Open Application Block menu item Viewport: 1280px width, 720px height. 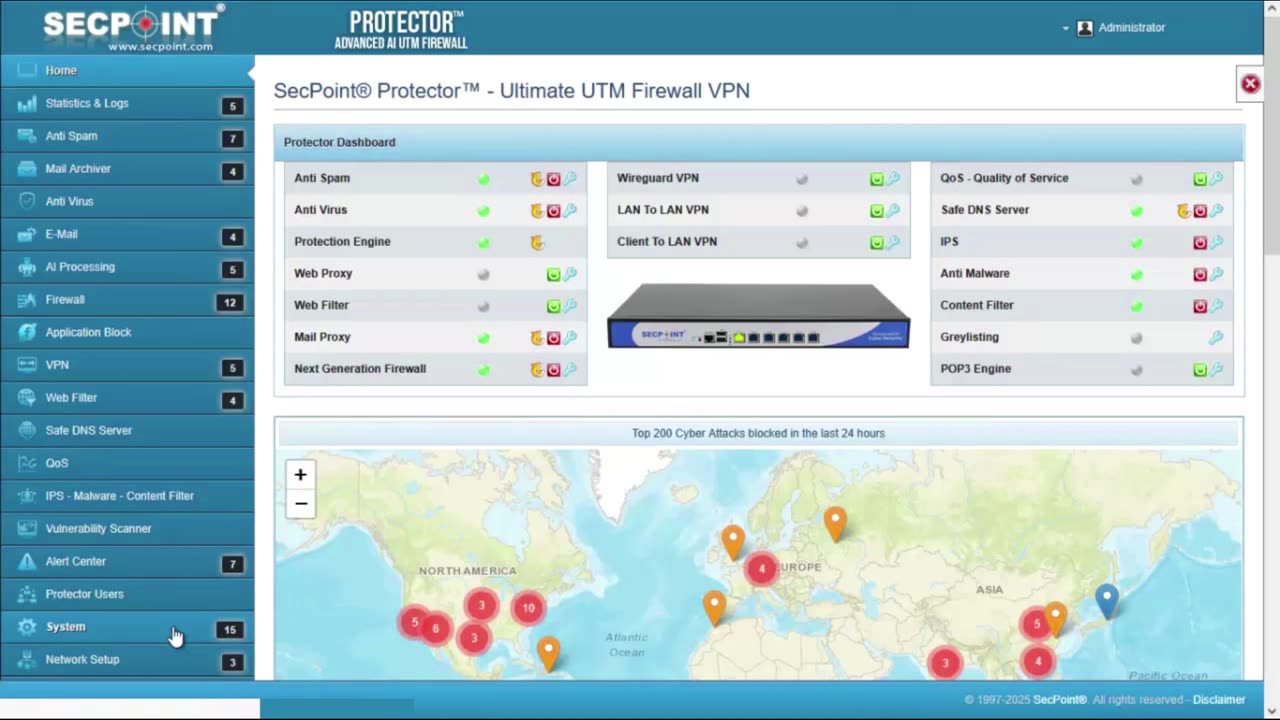[127, 332]
